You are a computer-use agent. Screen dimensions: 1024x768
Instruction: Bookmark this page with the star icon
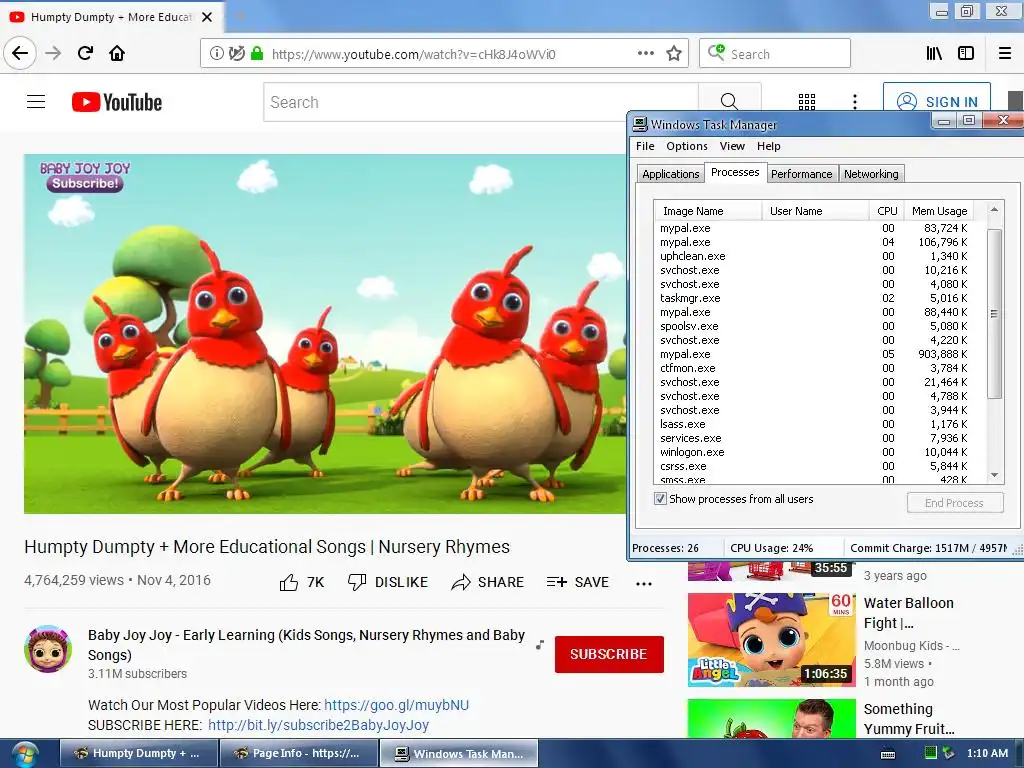pyautogui.click(x=674, y=54)
